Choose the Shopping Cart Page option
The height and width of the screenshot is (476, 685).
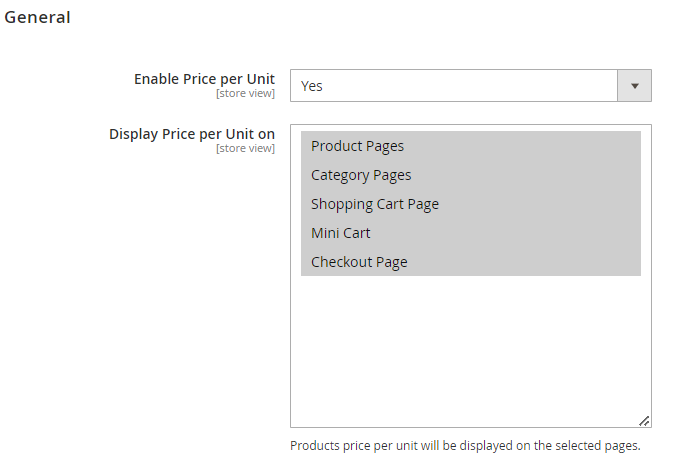471,204
